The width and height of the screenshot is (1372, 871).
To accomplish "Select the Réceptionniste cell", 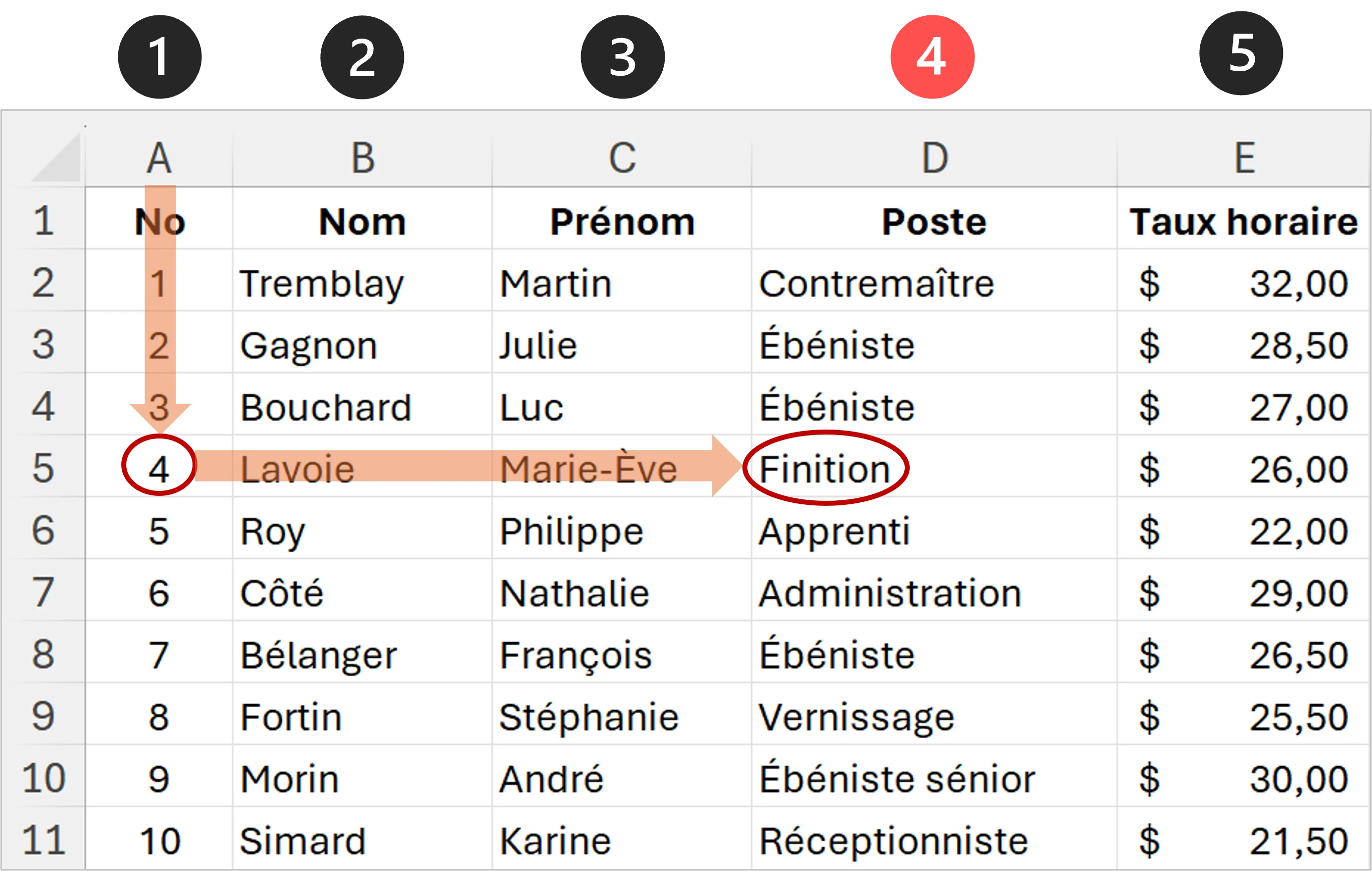I will [893, 840].
